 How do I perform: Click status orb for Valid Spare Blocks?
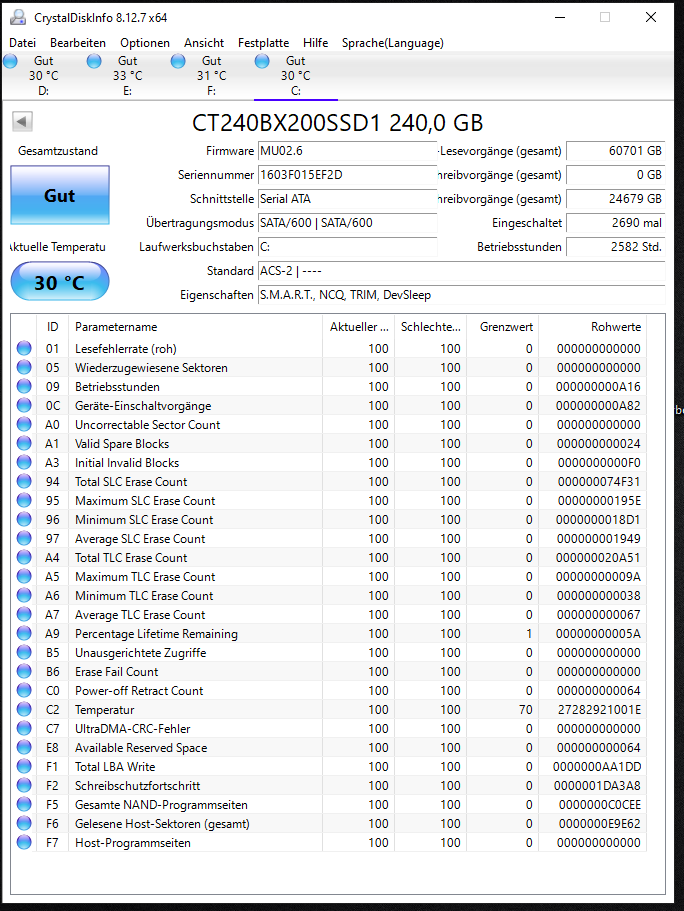24,444
